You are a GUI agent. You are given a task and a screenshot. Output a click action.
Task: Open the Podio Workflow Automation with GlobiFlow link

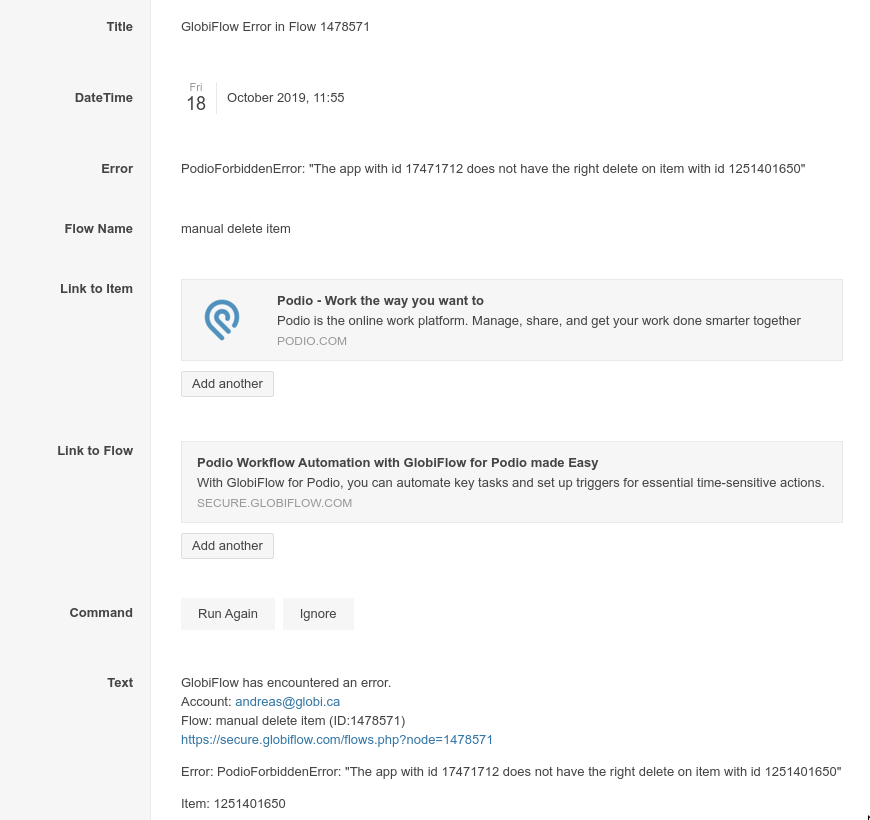pyautogui.click(x=397, y=463)
